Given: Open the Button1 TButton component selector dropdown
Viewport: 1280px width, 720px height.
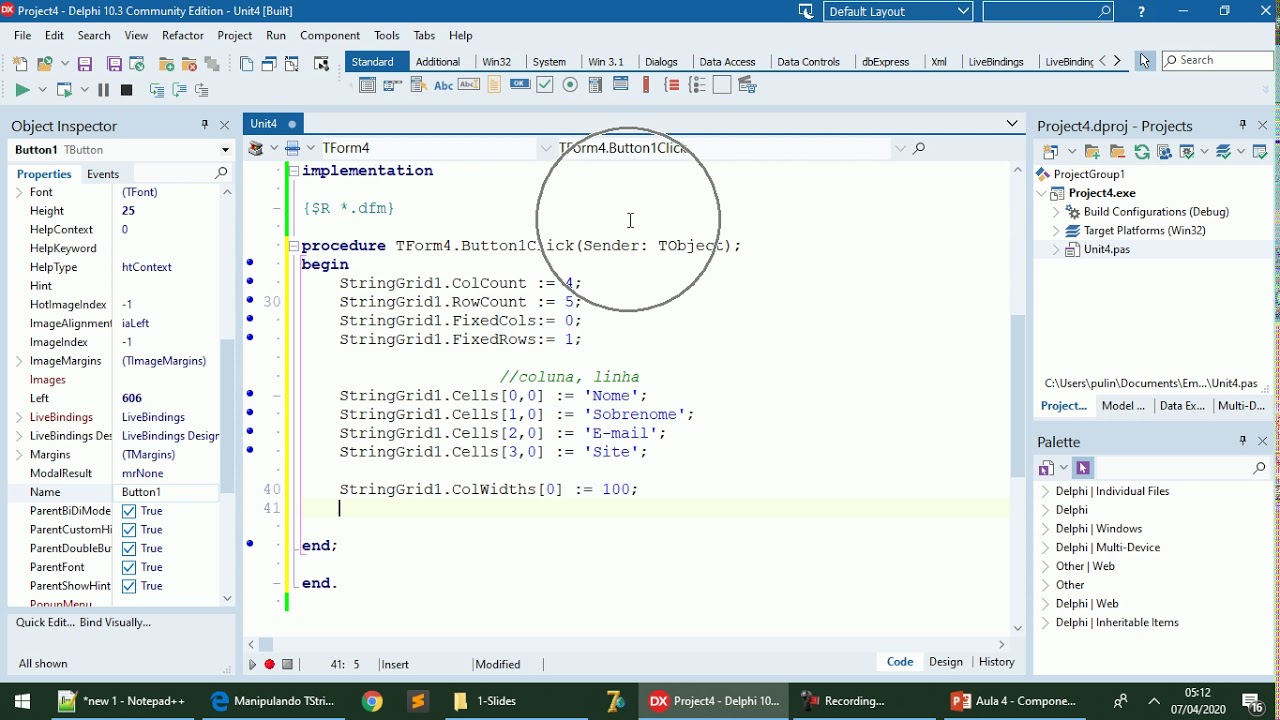Looking at the screenshot, I should [226, 150].
